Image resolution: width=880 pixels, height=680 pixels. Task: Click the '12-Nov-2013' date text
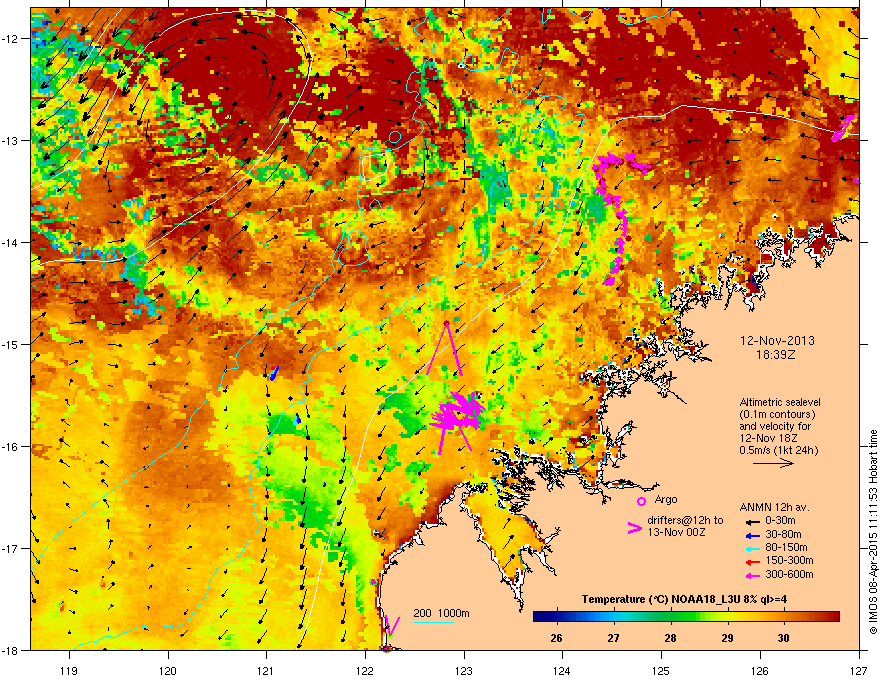777,341
